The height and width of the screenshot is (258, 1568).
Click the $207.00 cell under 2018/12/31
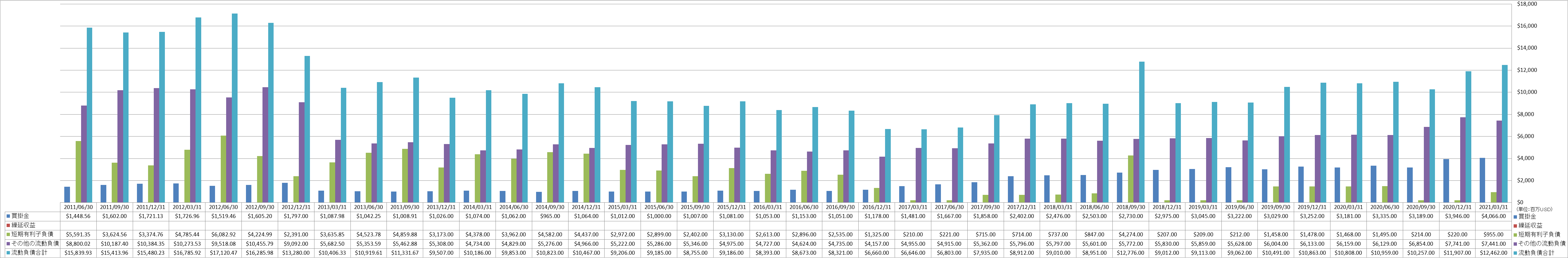tap(1167, 234)
